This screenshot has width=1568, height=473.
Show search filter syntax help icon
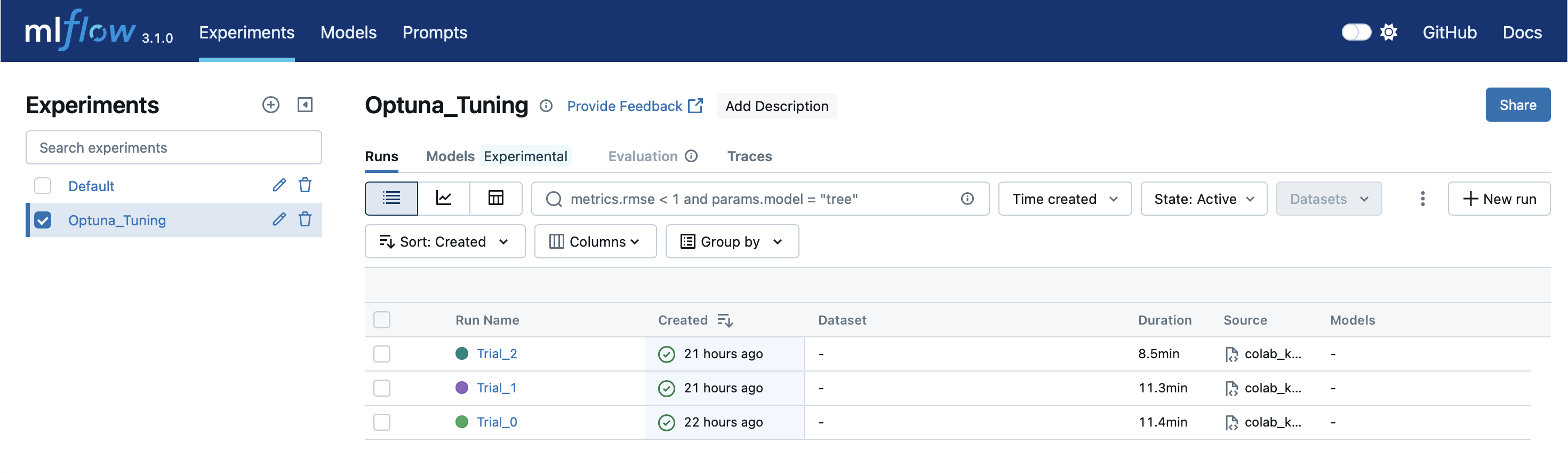967,199
